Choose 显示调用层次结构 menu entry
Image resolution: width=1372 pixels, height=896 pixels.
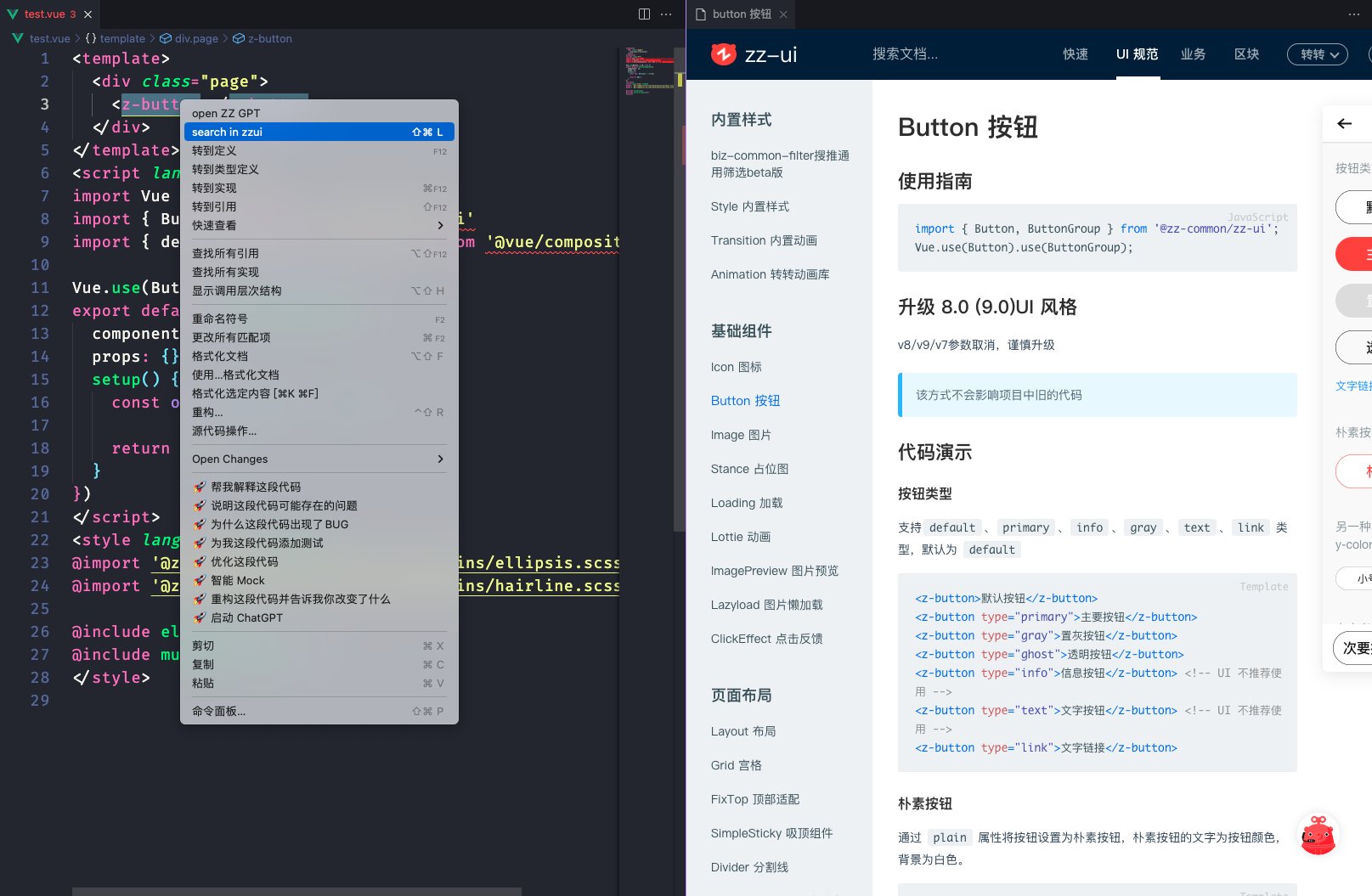319,291
